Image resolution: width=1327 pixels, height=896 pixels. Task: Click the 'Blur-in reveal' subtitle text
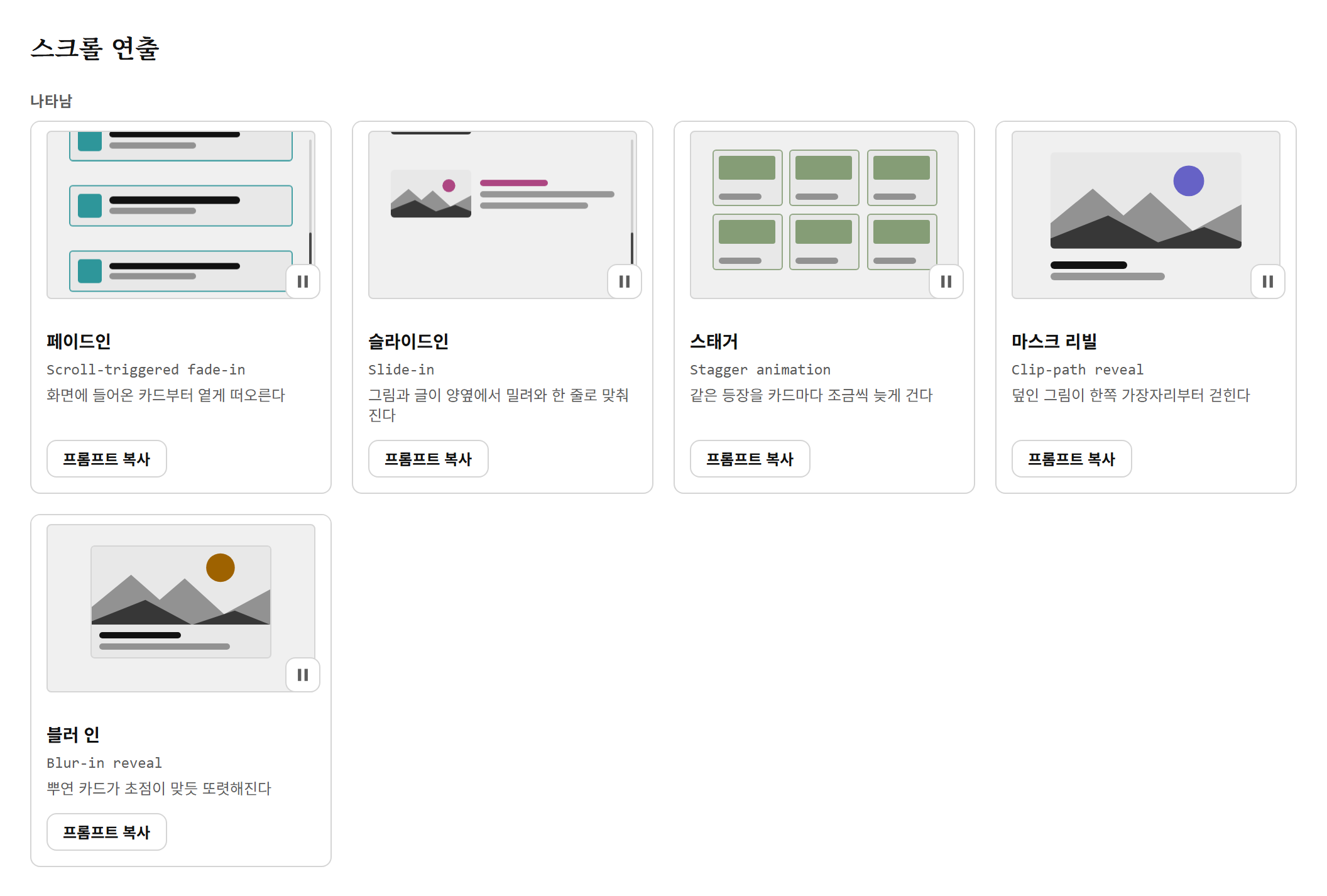[x=104, y=763]
